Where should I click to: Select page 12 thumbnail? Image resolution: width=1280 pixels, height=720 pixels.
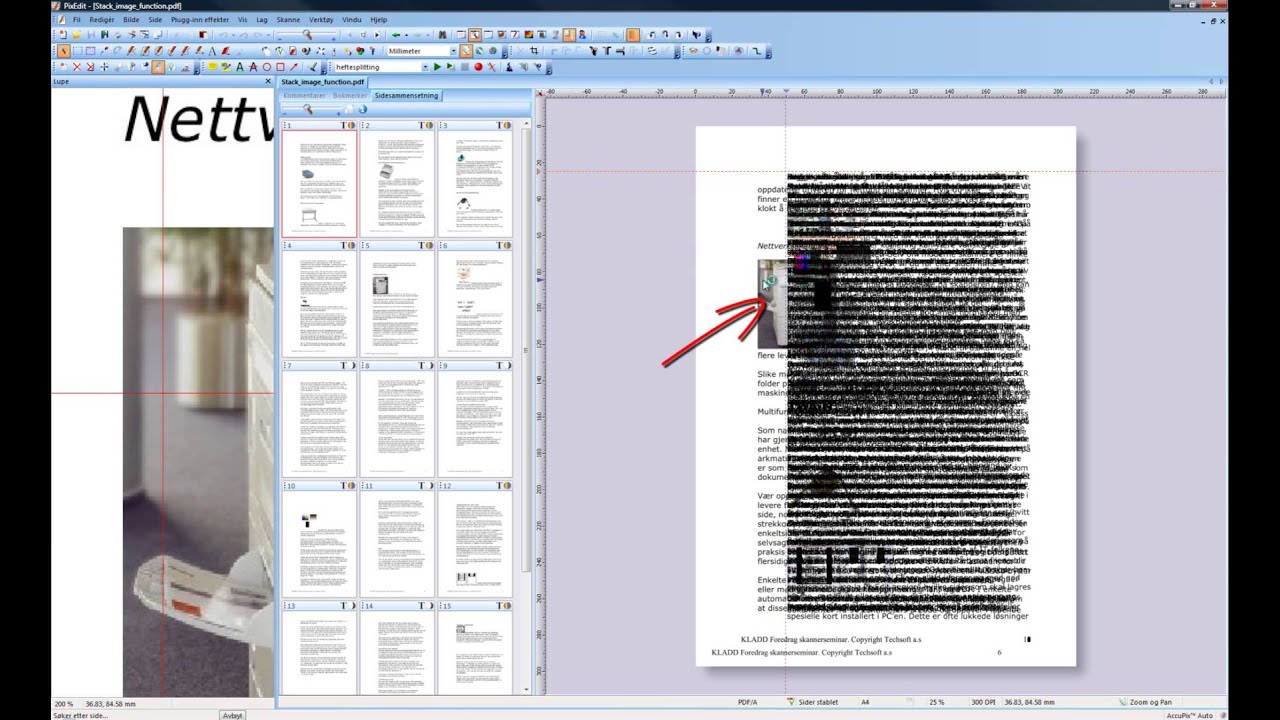(475, 543)
